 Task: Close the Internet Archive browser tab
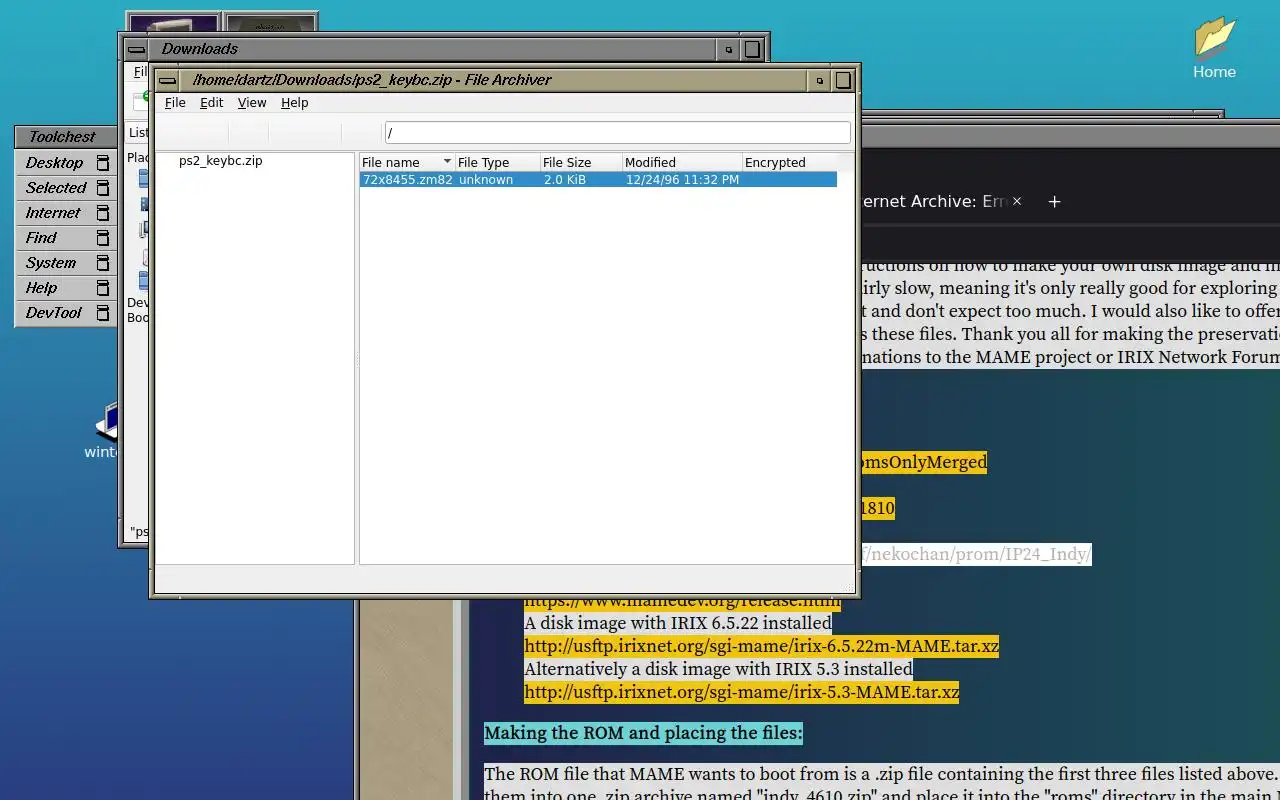[1017, 201]
